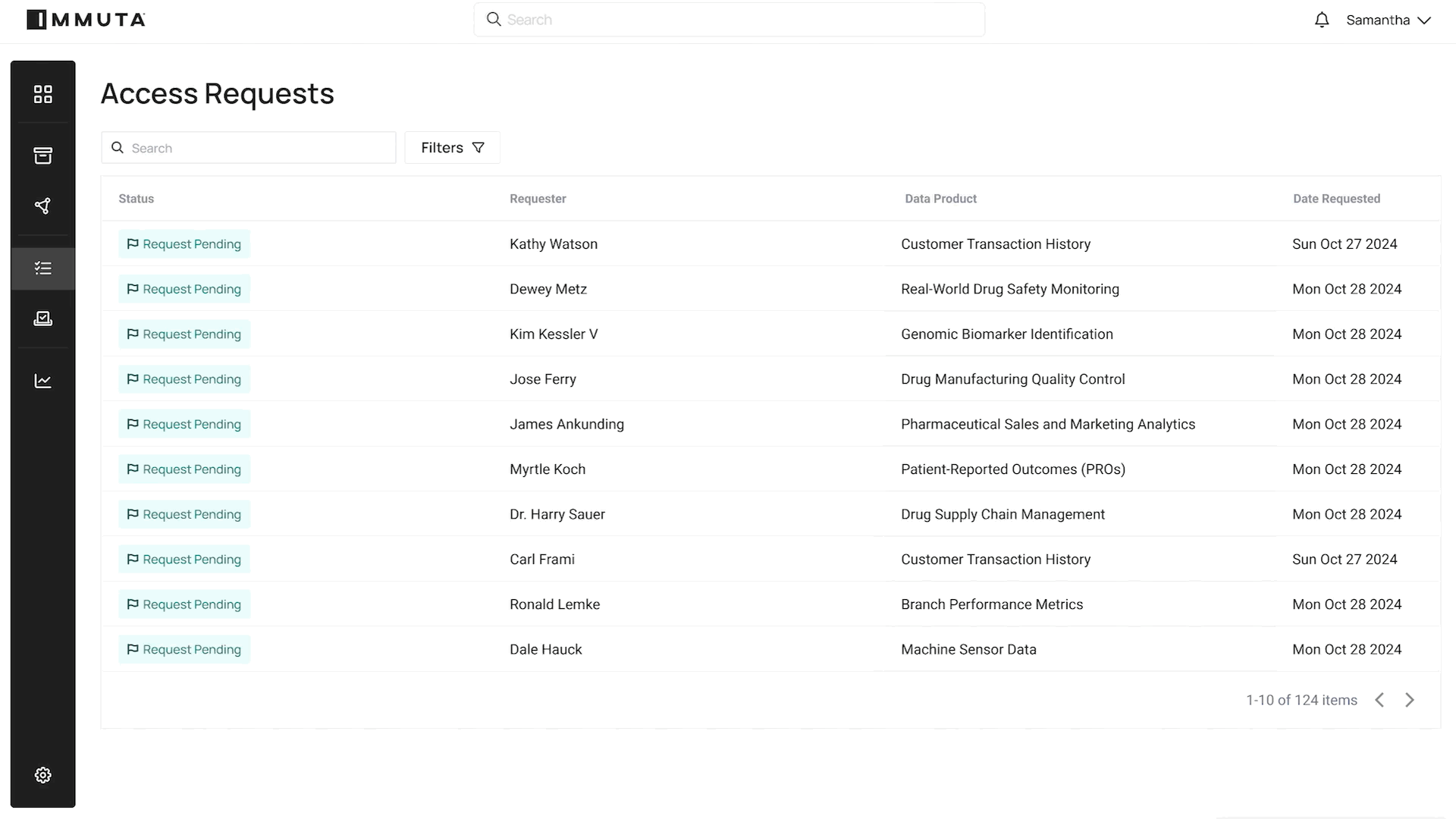The image size is (1456, 819).
Task: Focus the global Search field at top
Action: [729, 20]
